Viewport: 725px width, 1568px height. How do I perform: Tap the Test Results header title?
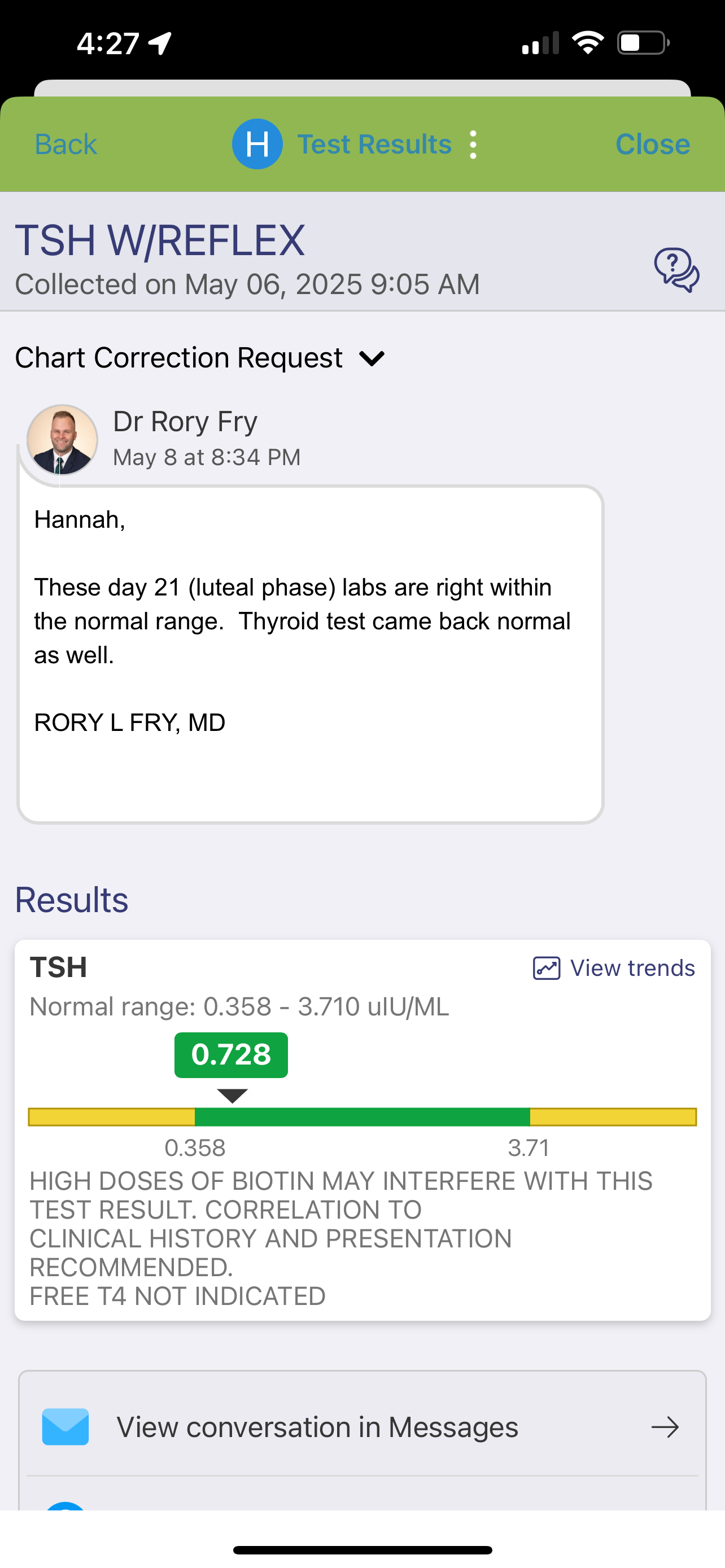(x=374, y=144)
